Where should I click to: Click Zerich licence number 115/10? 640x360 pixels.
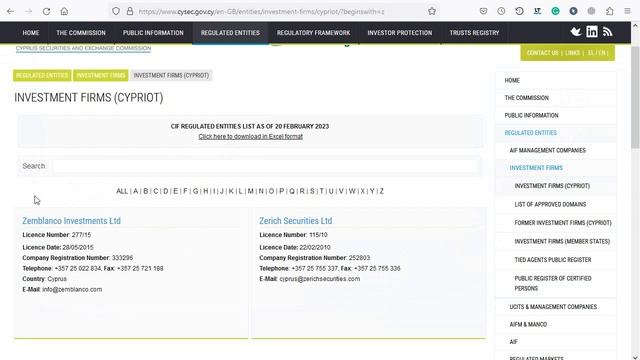[x=318, y=235]
